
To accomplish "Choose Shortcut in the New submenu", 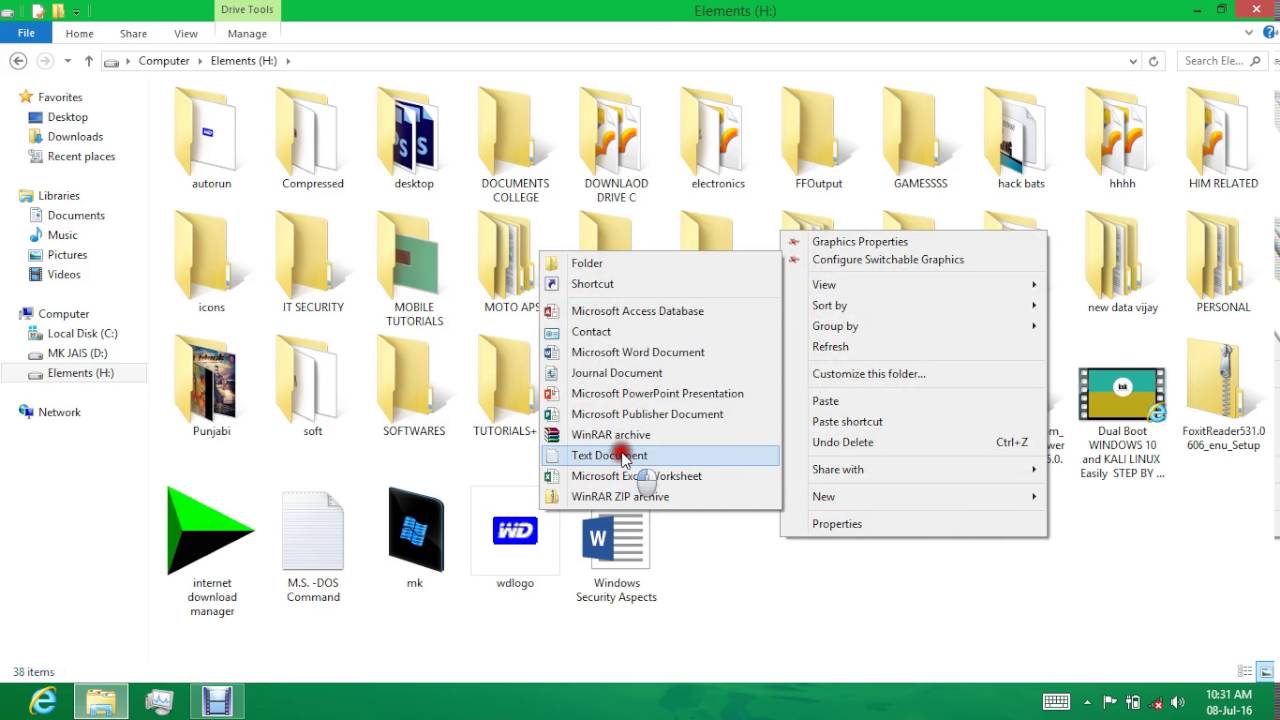I will click(660, 284).
